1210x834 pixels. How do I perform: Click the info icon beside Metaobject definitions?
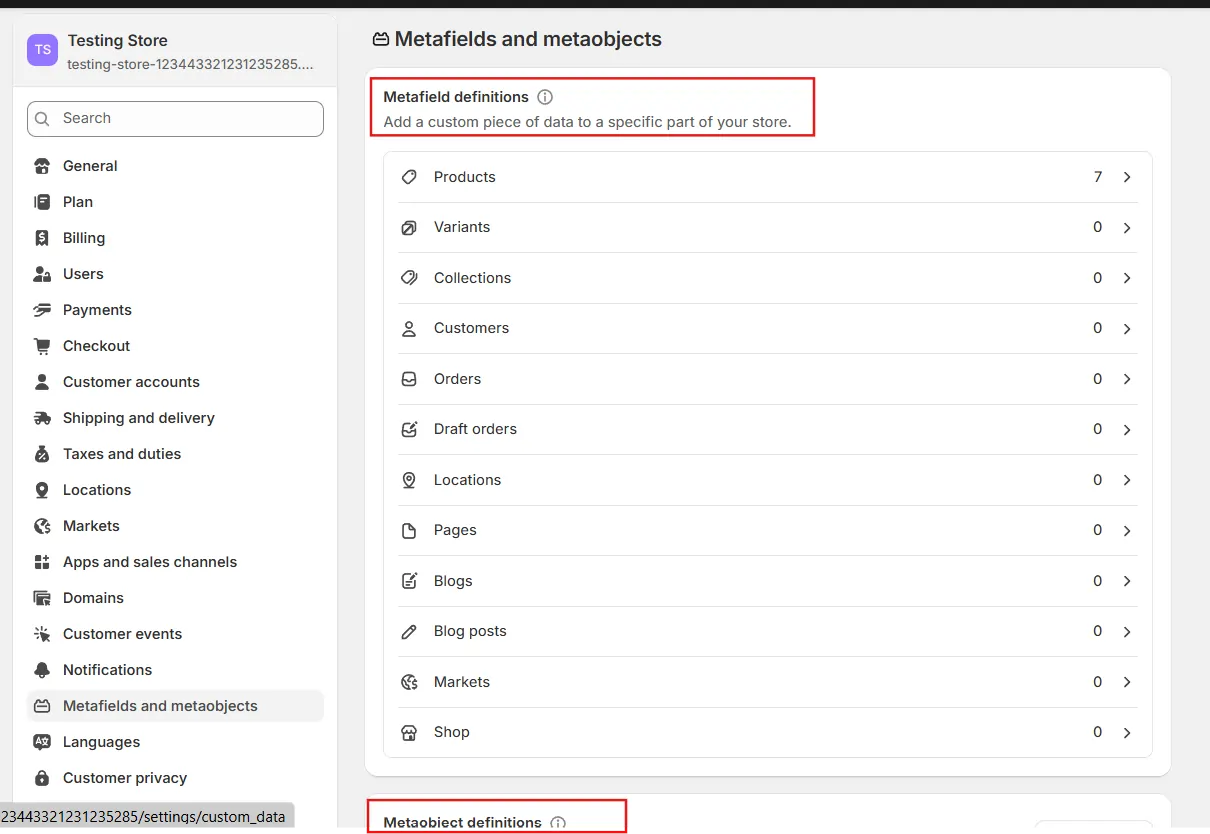click(x=557, y=823)
